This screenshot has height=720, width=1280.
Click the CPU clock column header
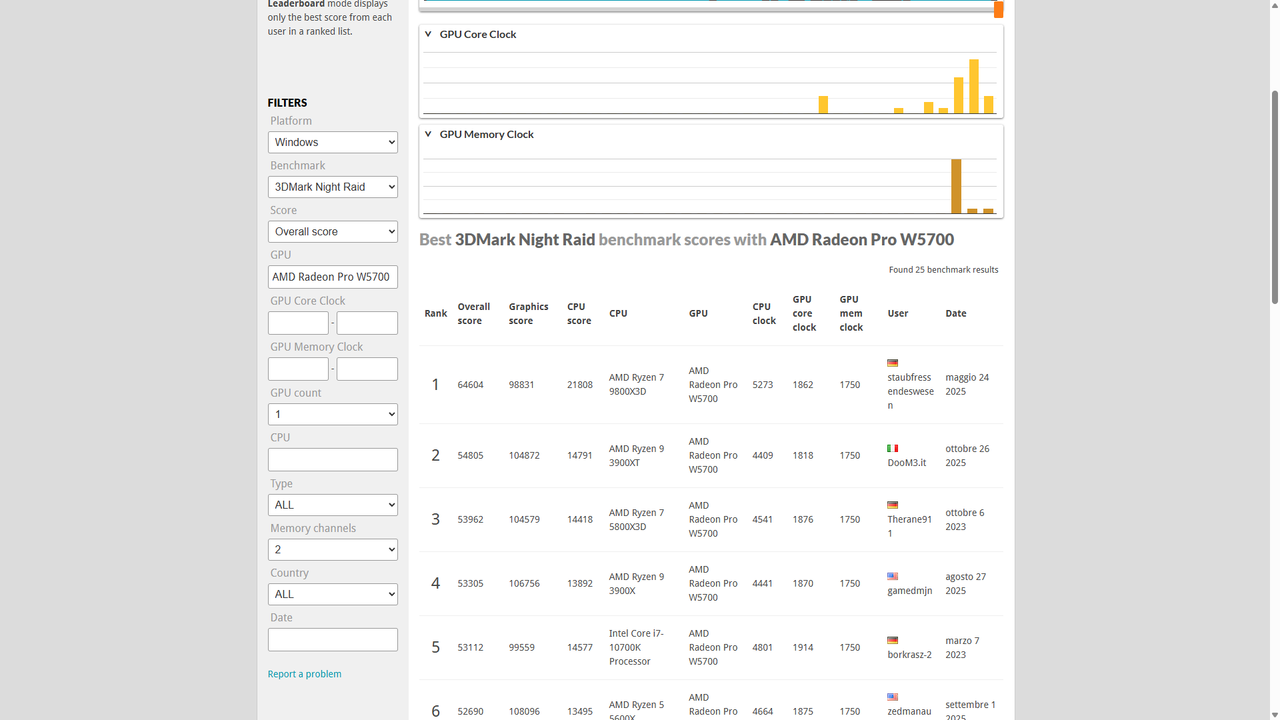pyautogui.click(x=765, y=314)
